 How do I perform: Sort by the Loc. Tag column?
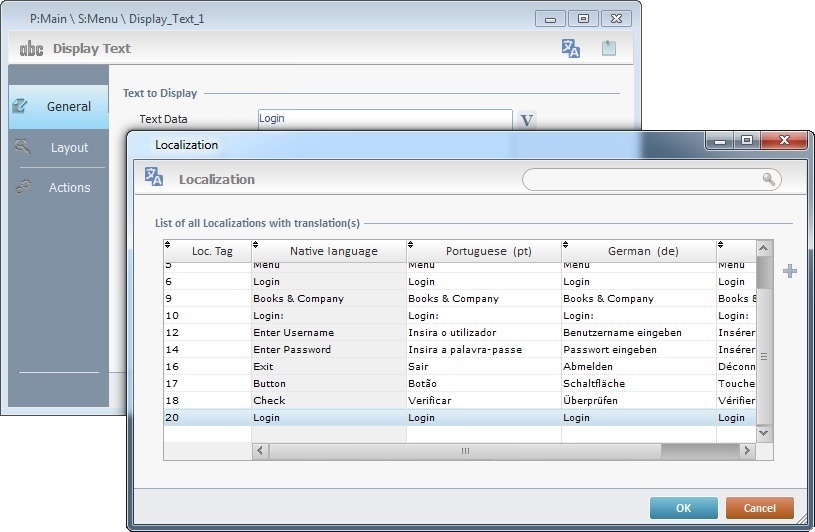(x=210, y=251)
